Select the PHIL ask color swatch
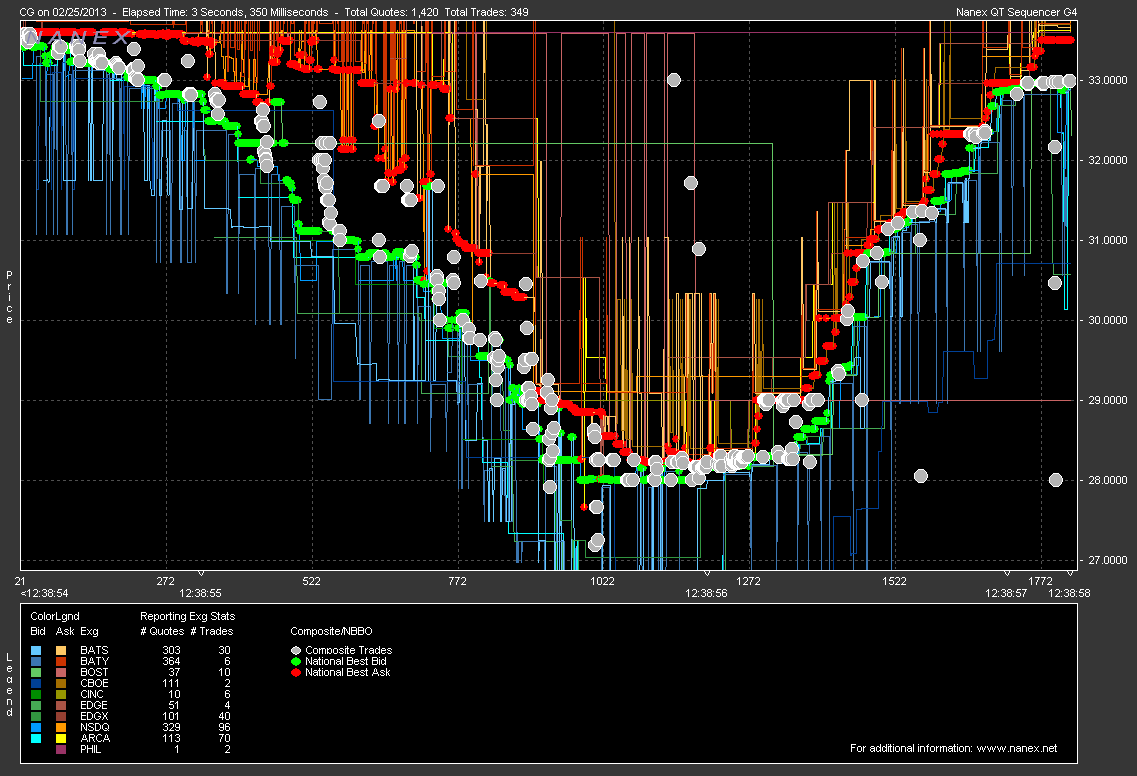The width and height of the screenshot is (1137, 776). (x=61, y=749)
